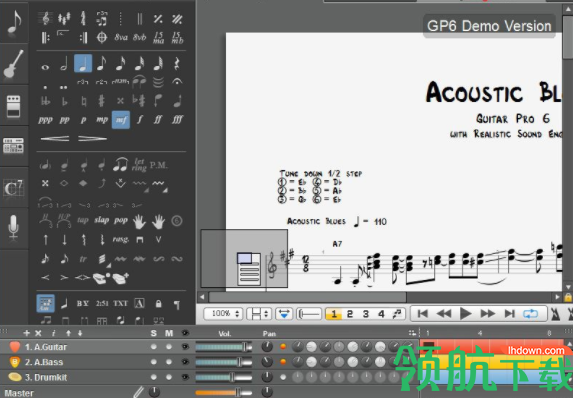Switch to voice 1
Screen dimensions: 573x398
334,314
